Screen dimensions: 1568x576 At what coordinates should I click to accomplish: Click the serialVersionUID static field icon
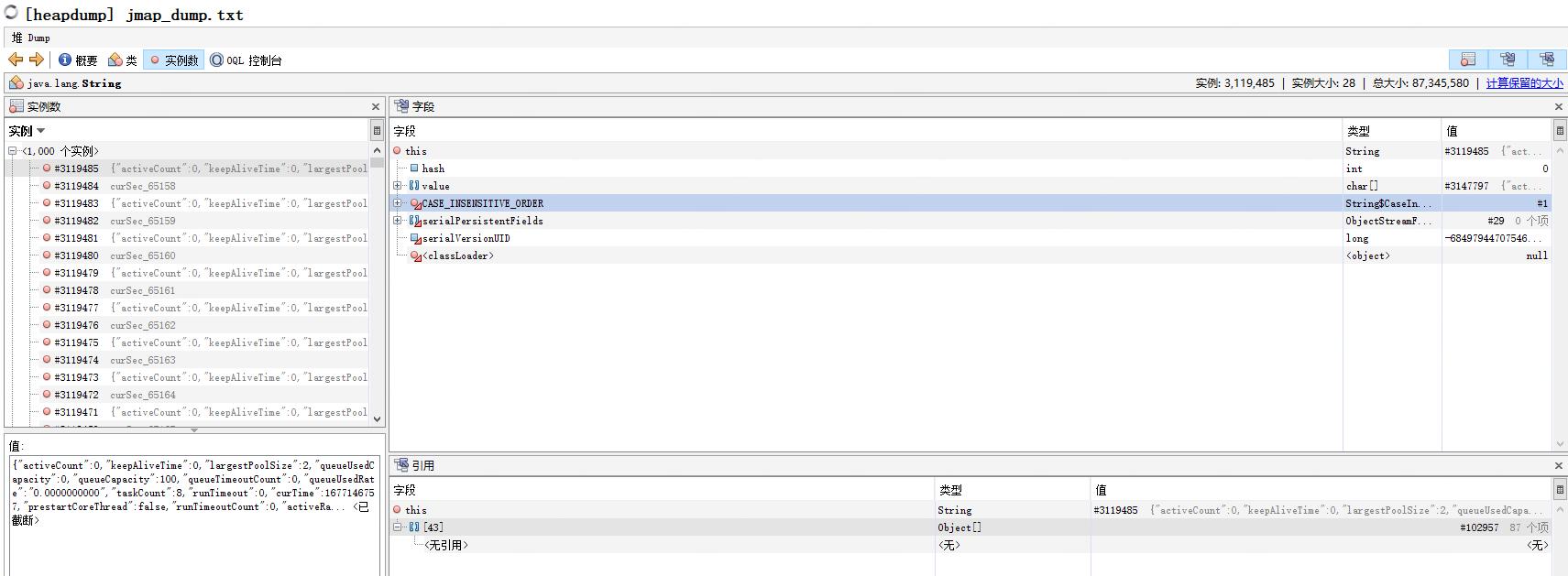coord(415,238)
